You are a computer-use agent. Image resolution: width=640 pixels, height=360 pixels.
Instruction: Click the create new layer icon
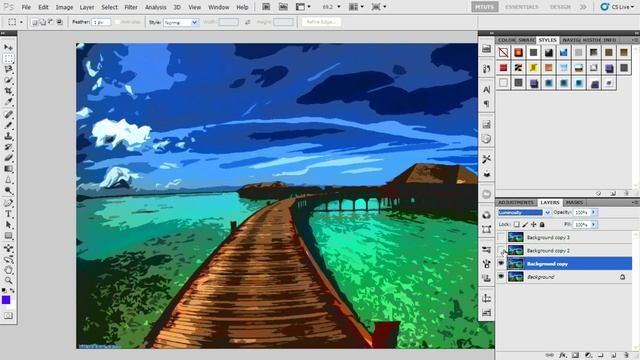[613, 356]
